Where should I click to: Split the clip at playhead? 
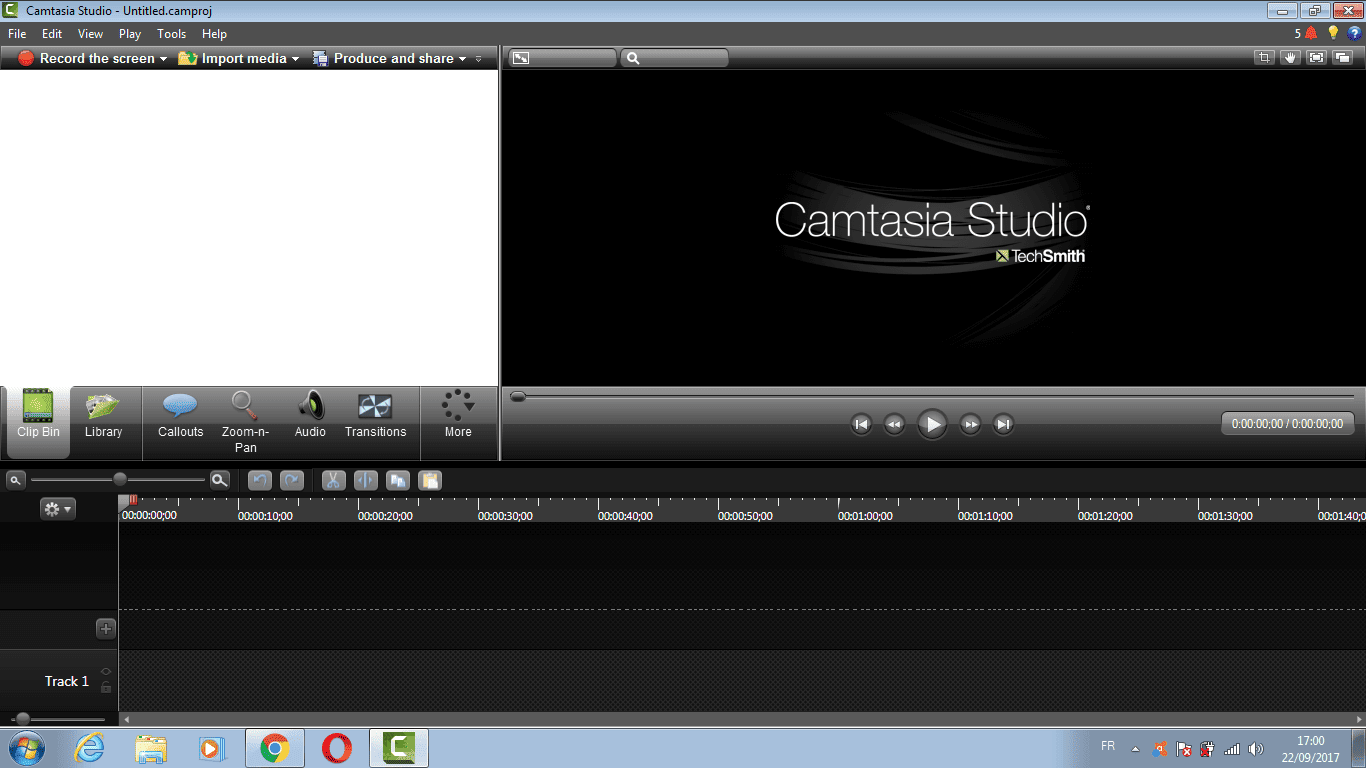click(x=366, y=481)
